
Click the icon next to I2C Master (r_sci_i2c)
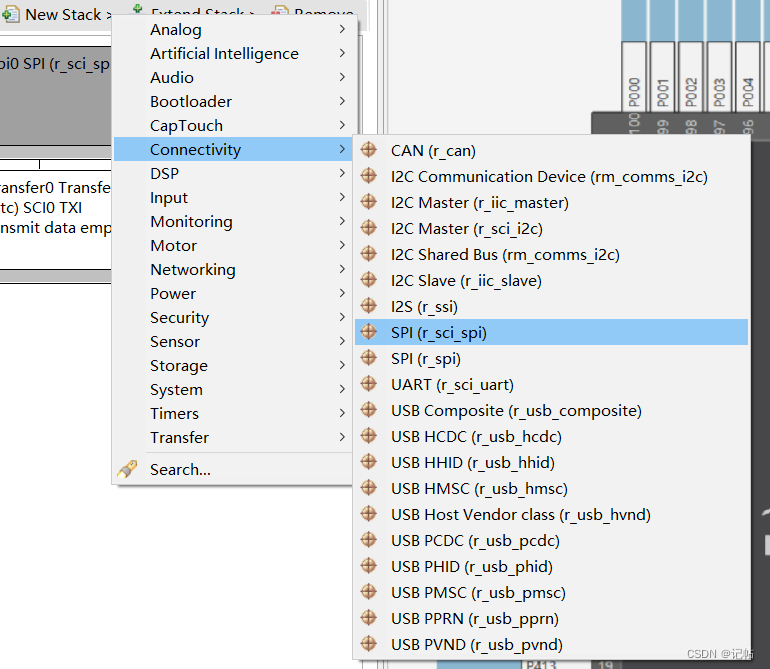click(368, 227)
